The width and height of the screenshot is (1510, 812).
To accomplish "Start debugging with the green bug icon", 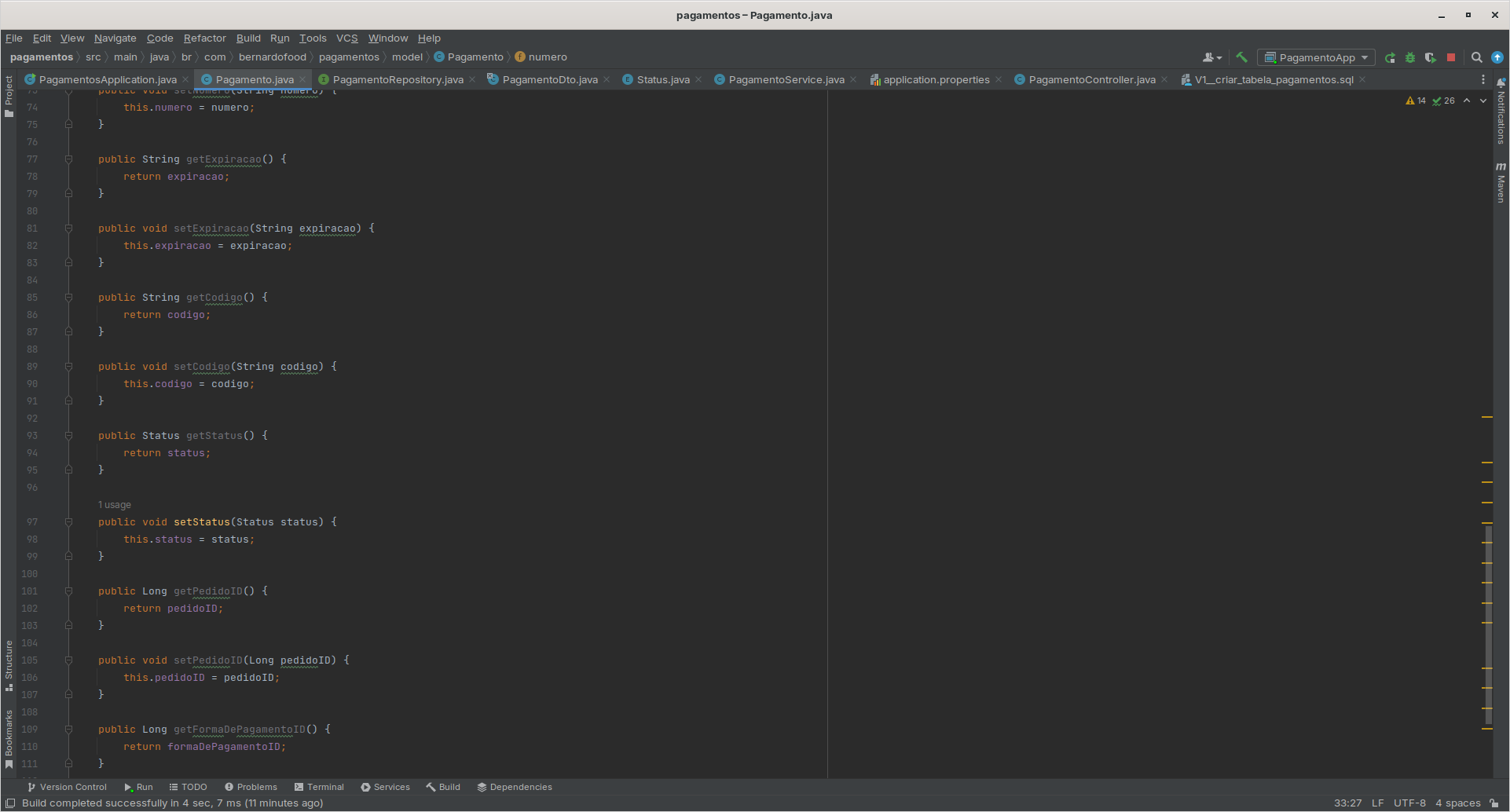I will coord(1410,57).
